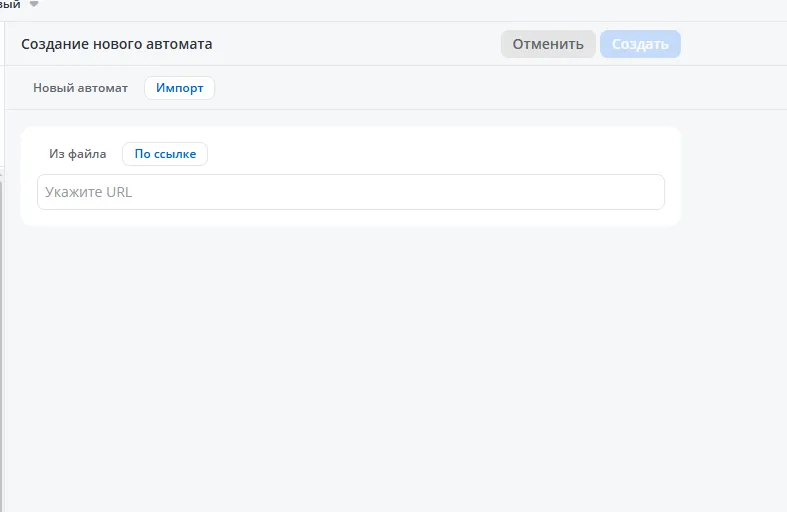The image size is (787, 512).
Task: Click the Создание нового автомата heading
Action: point(116,44)
